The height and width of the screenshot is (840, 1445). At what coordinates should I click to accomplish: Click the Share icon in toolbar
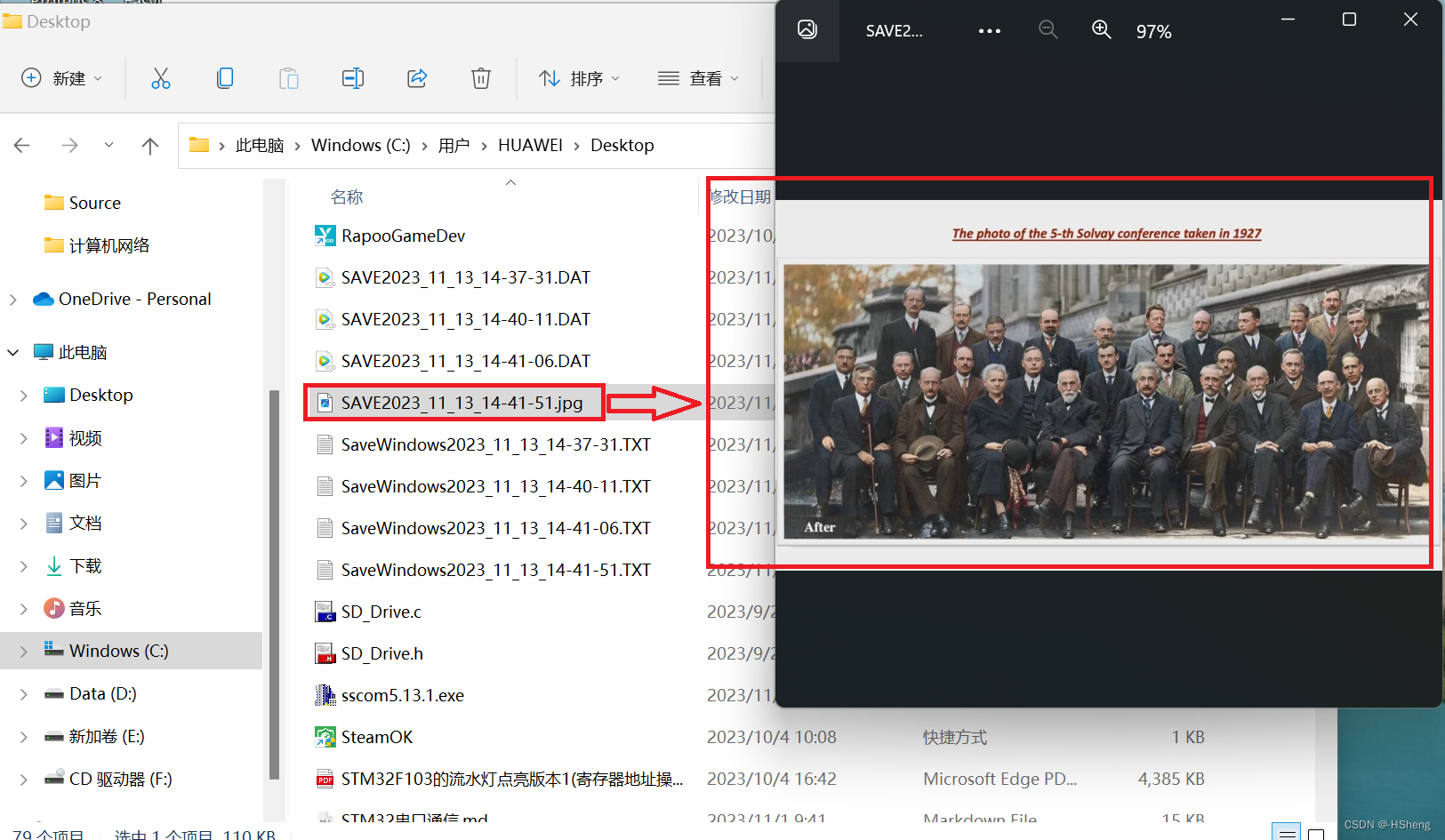417,78
